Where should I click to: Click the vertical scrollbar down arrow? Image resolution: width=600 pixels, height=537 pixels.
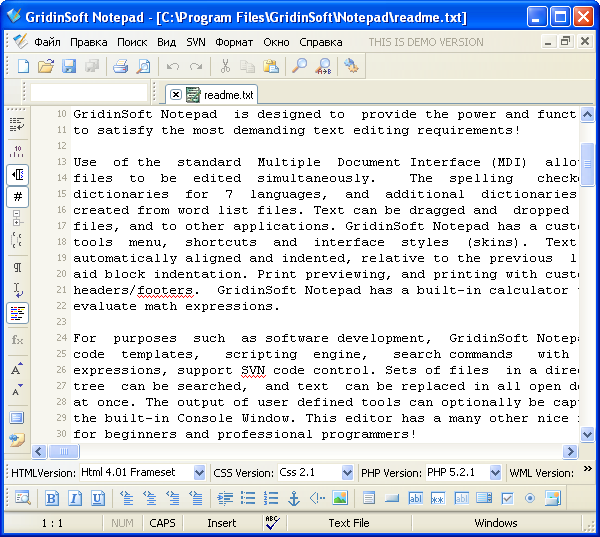(587, 434)
